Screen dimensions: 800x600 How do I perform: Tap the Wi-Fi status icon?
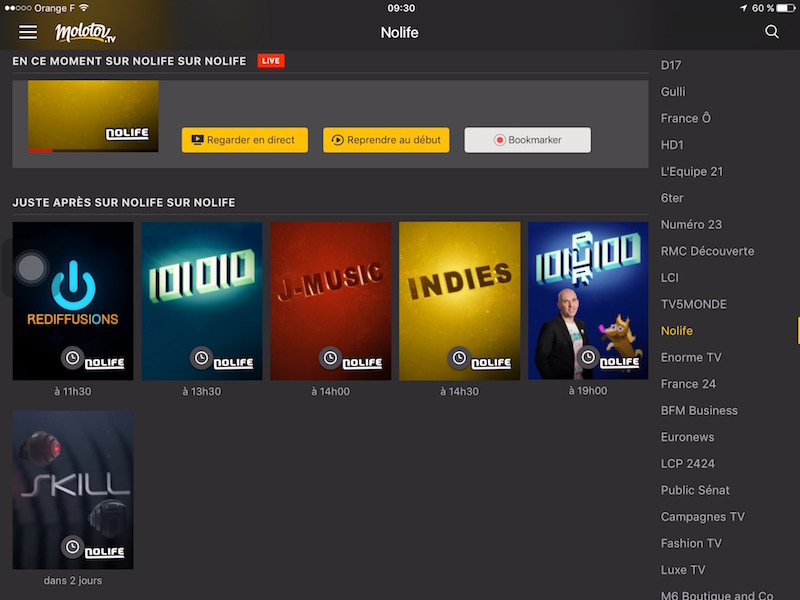tap(84, 8)
